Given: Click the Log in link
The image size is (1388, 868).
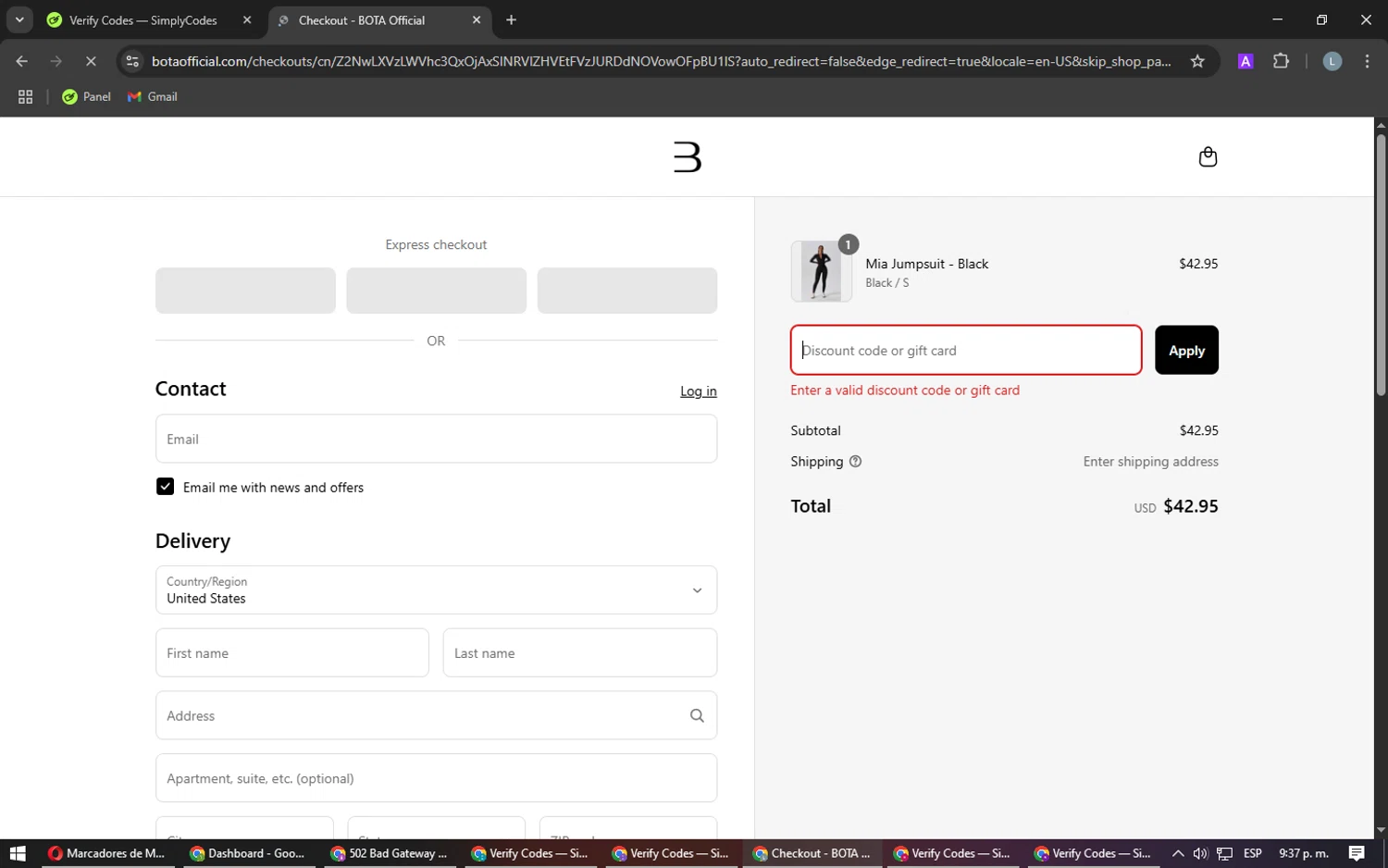Looking at the screenshot, I should [x=698, y=391].
